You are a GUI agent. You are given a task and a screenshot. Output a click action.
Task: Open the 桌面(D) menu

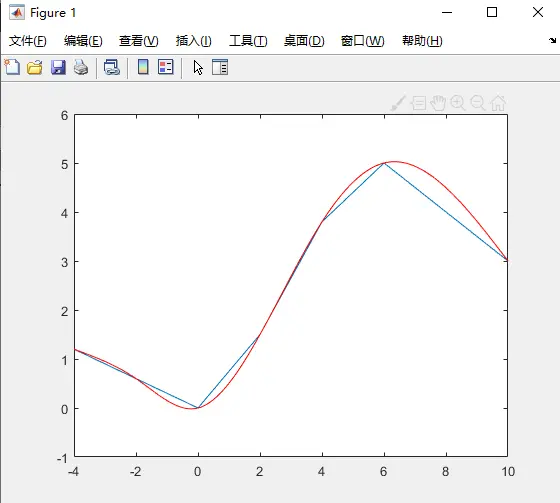point(304,41)
